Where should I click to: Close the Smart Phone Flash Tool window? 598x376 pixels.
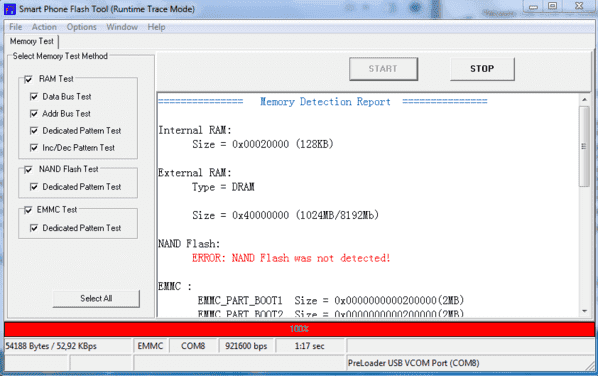point(579,6)
